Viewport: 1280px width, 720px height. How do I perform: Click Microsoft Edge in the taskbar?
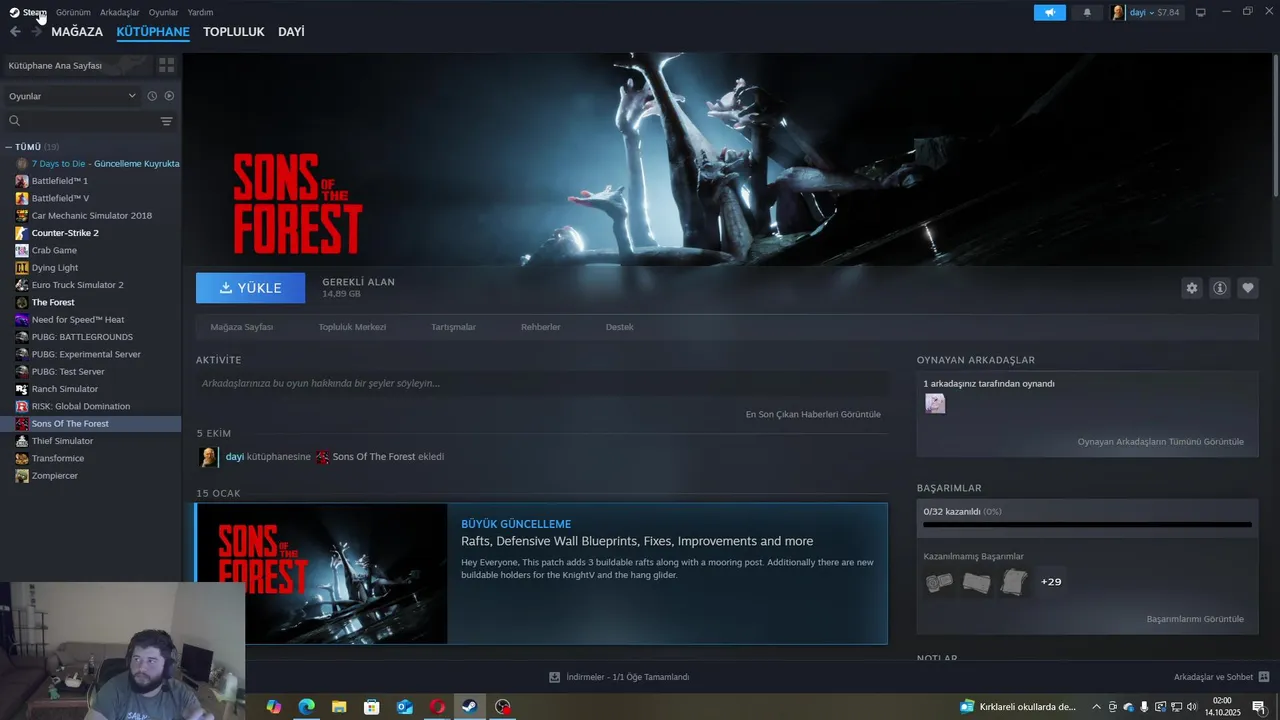coord(307,707)
